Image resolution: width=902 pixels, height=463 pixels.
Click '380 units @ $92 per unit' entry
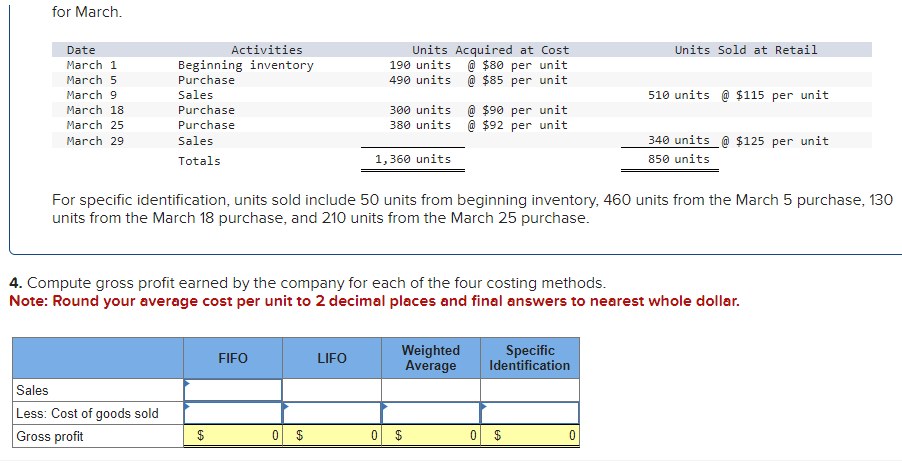pyautogui.click(x=479, y=125)
